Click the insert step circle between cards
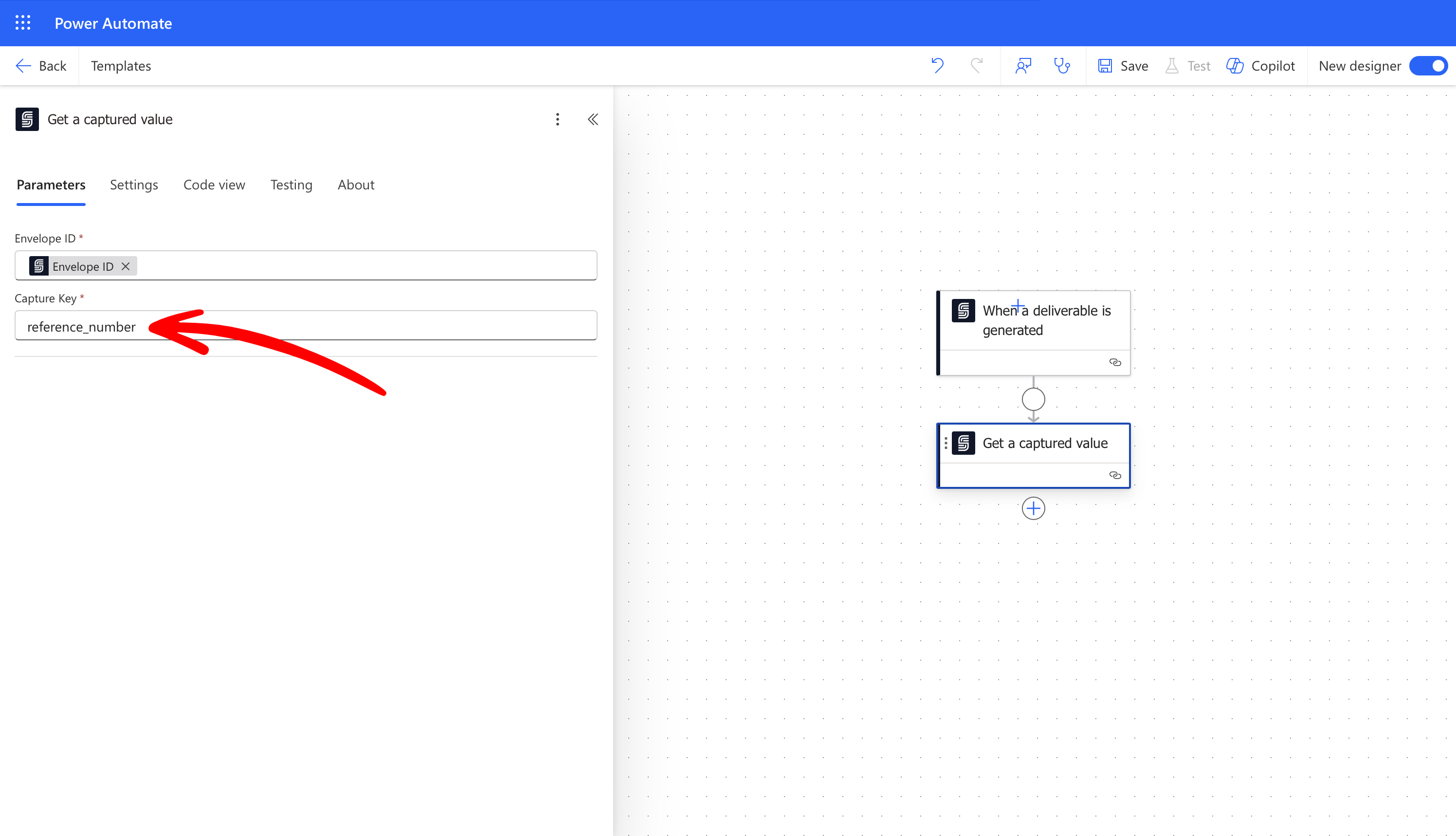Screen dimensions: 1456x836 [1033, 399]
